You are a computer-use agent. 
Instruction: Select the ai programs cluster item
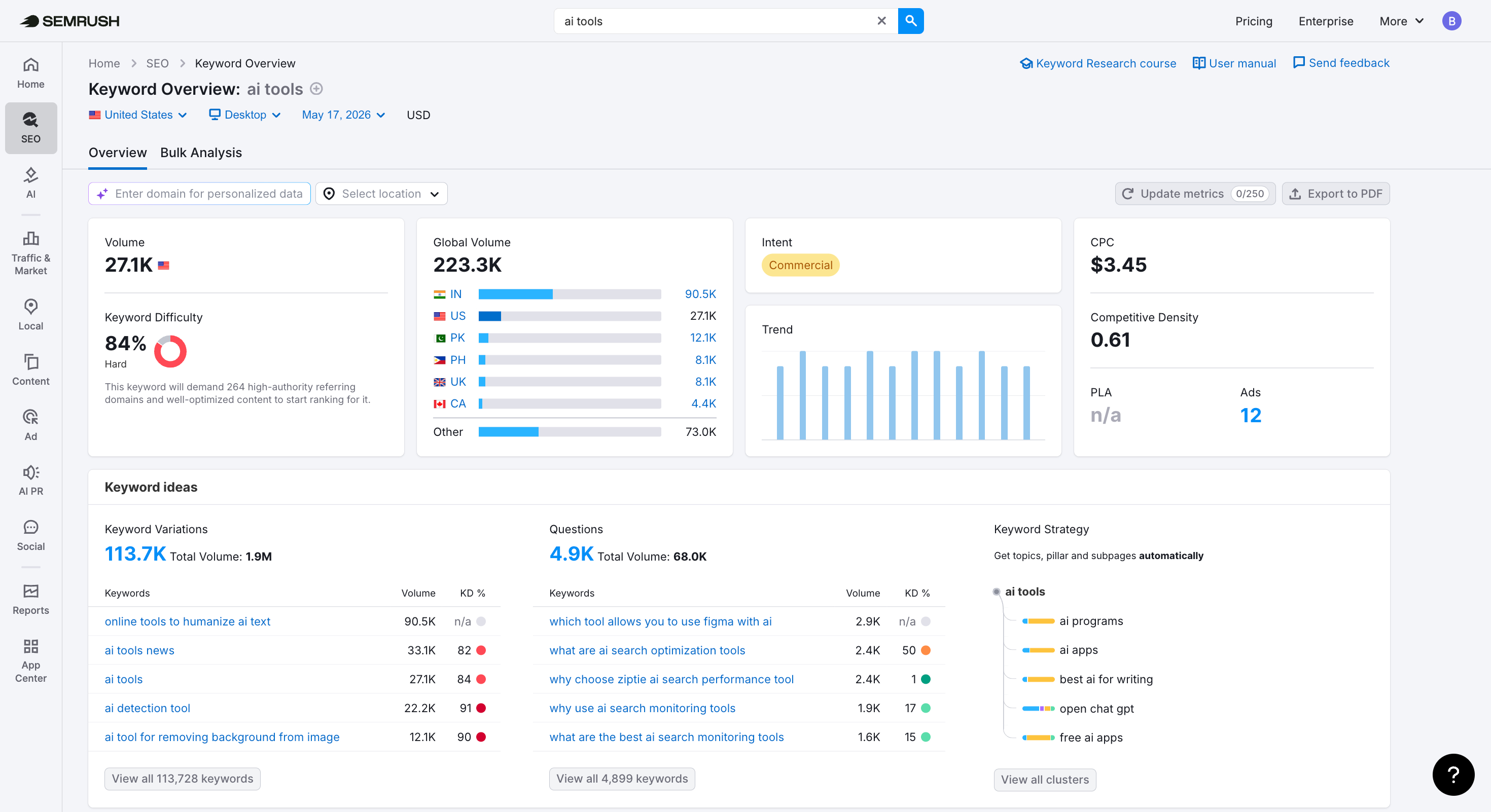coord(1091,621)
